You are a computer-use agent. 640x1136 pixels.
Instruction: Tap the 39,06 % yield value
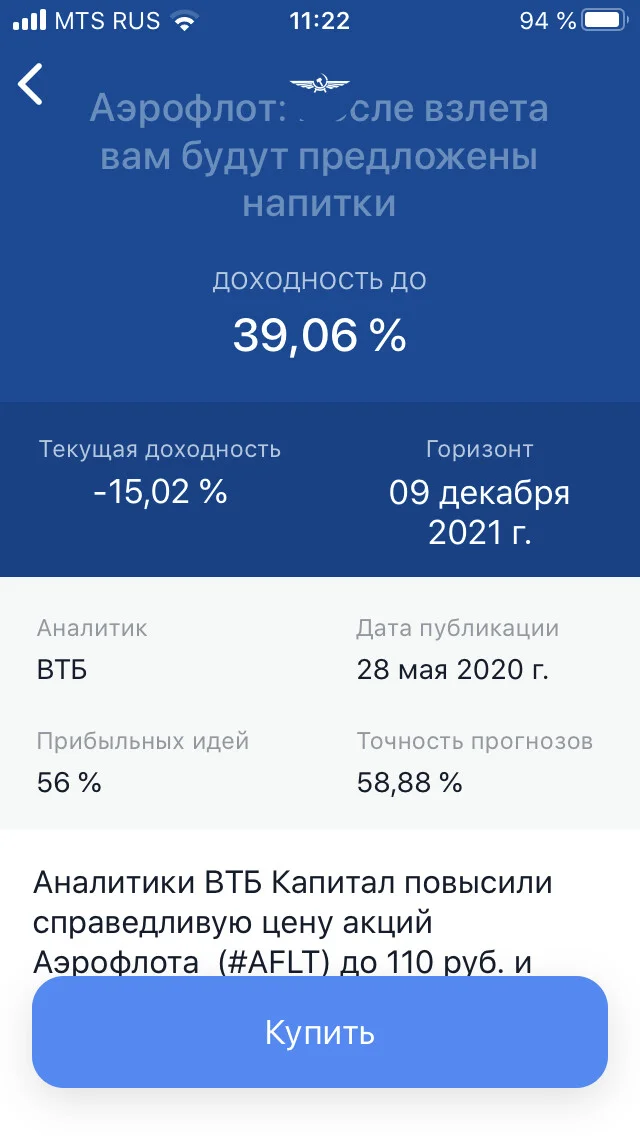[320, 335]
